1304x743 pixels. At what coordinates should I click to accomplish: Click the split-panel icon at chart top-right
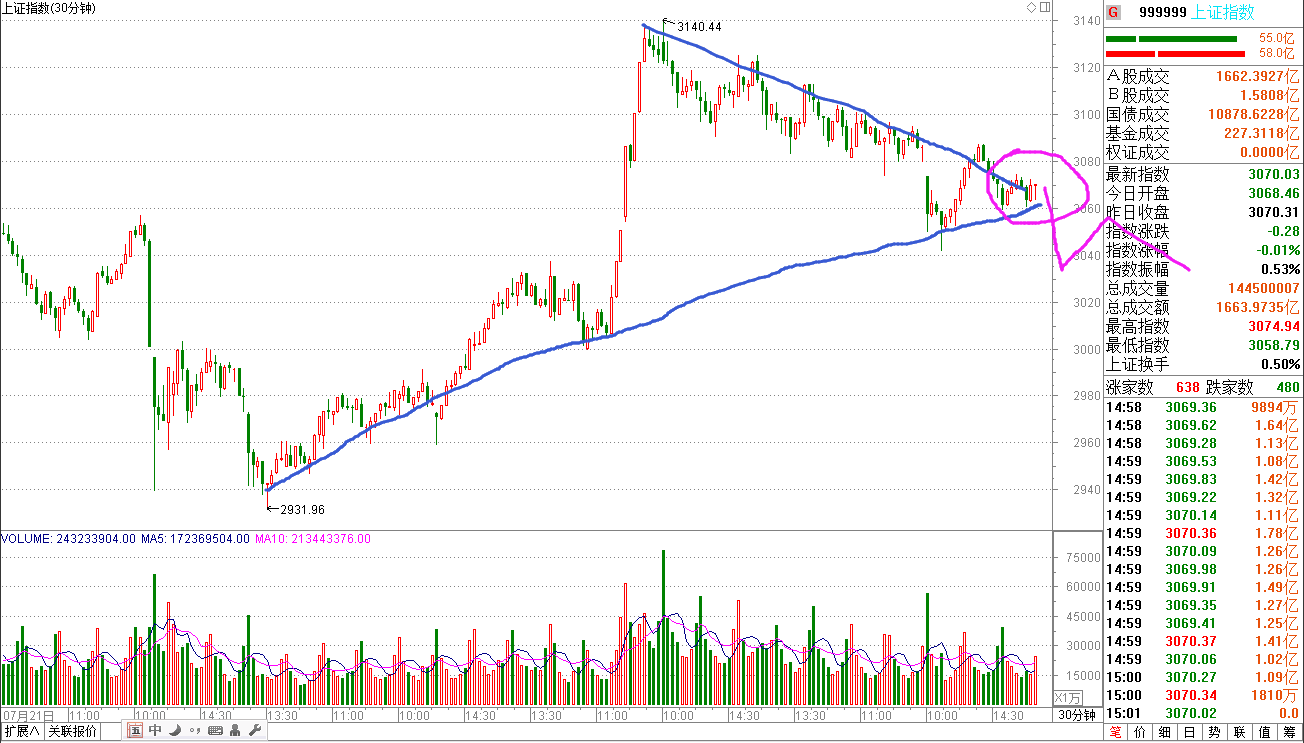click(1045, 8)
